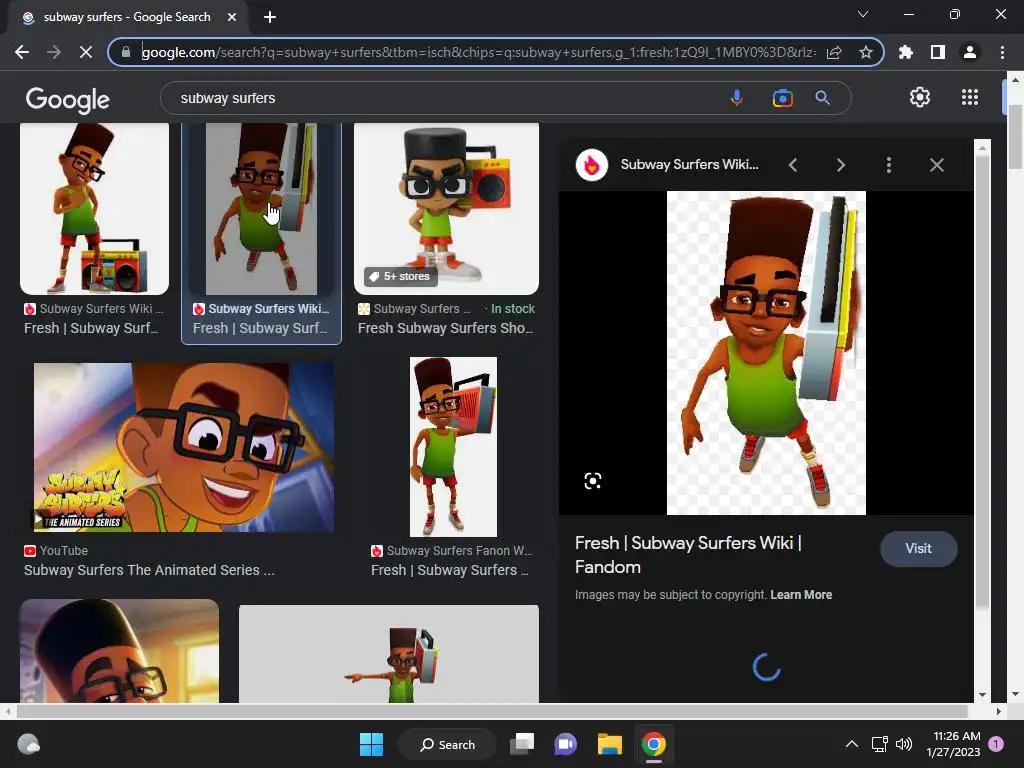This screenshot has height=768, width=1024.
Task: Open selected Fresh Wiki thumbnail
Action: coord(261,209)
